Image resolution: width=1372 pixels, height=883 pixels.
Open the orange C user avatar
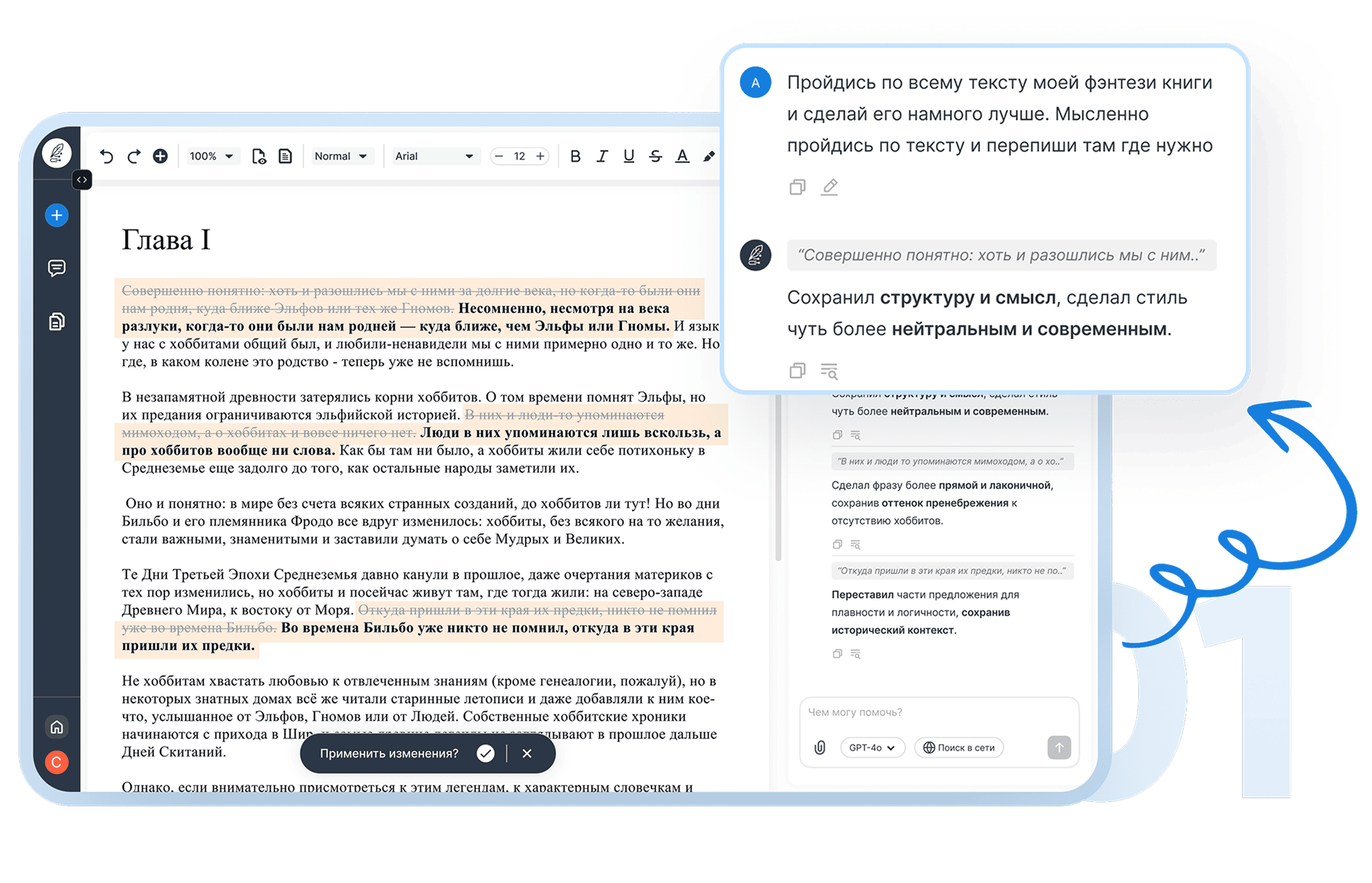[x=57, y=762]
